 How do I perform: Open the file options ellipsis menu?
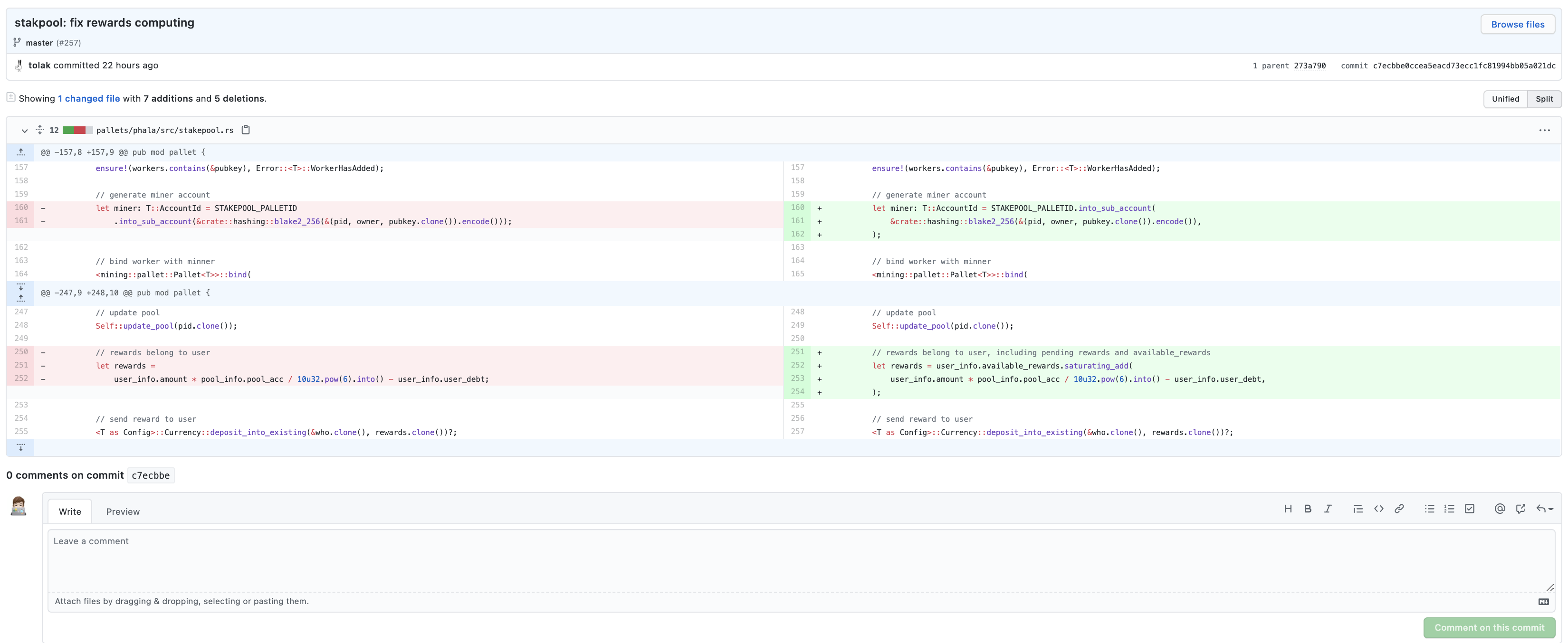coord(1544,130)
